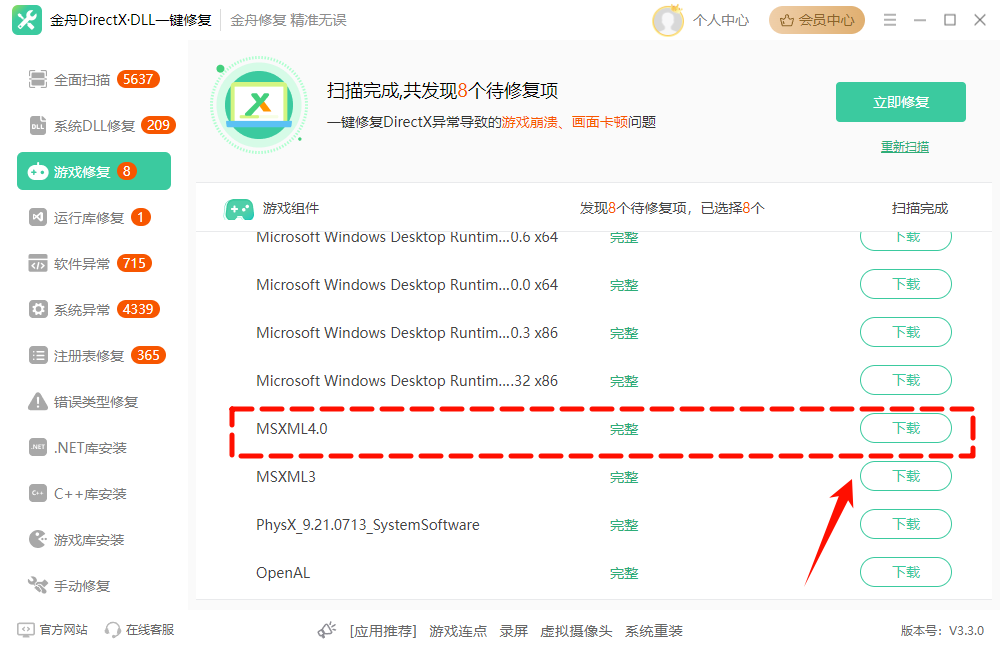Viewport: 1000px width, 650px height.
Task: Click the megaphone recommendation icon
Action: point(327,630)
